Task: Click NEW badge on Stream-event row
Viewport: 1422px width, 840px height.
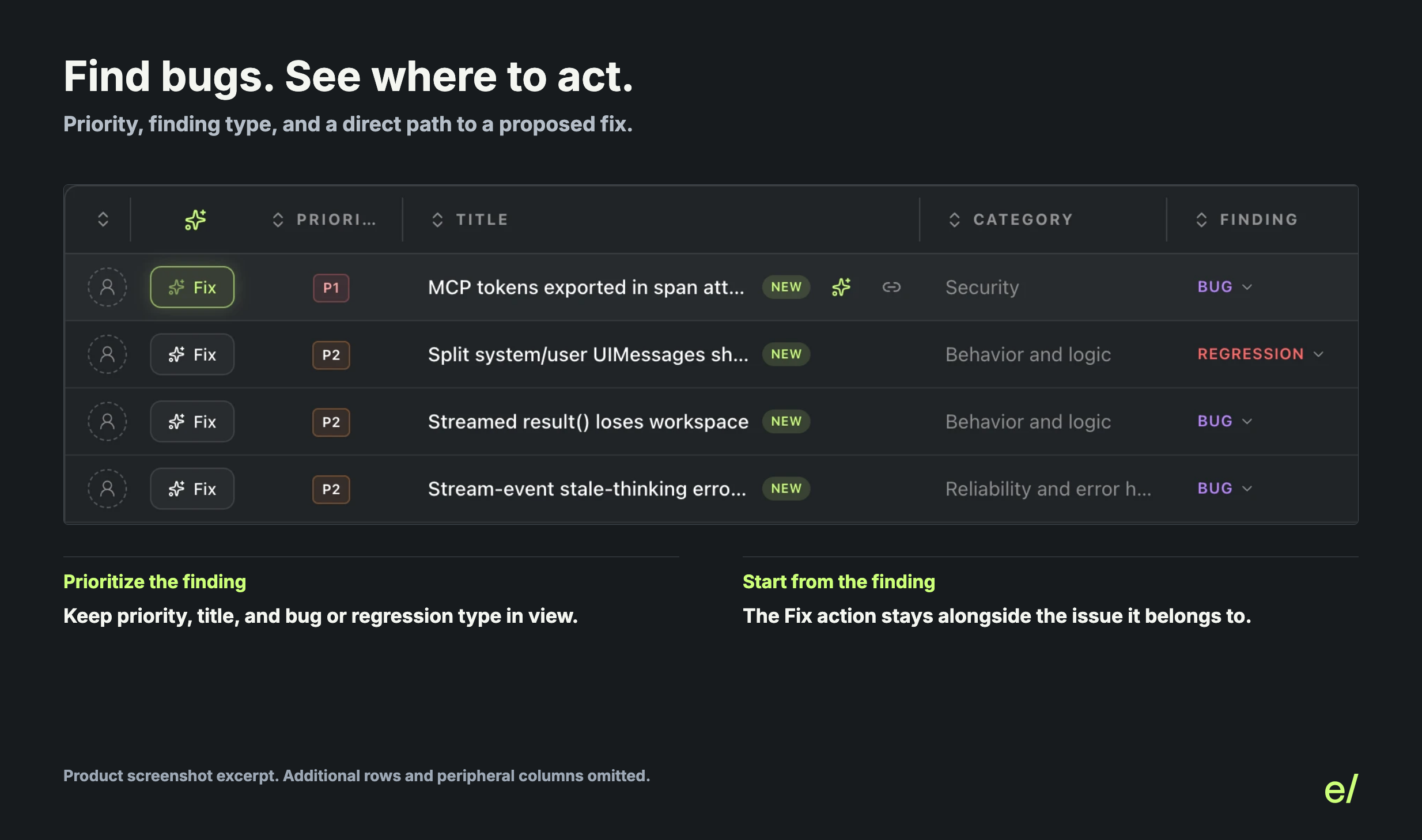Action: pos(786,489)
